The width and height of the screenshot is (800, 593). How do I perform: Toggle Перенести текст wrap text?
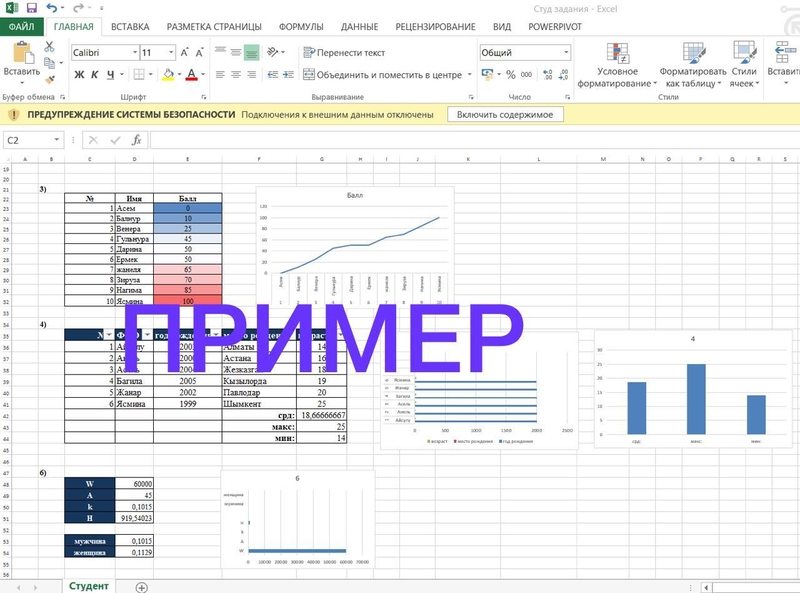(x=345, y=53)
